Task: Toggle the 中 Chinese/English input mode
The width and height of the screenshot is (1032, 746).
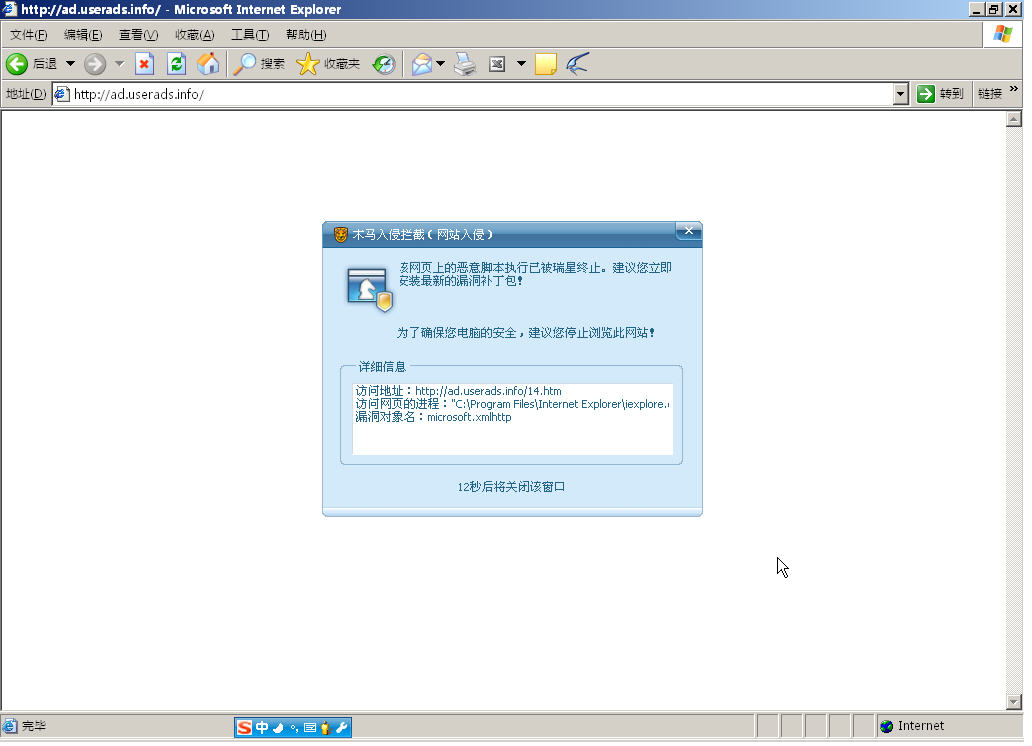Action: [262, 728]
